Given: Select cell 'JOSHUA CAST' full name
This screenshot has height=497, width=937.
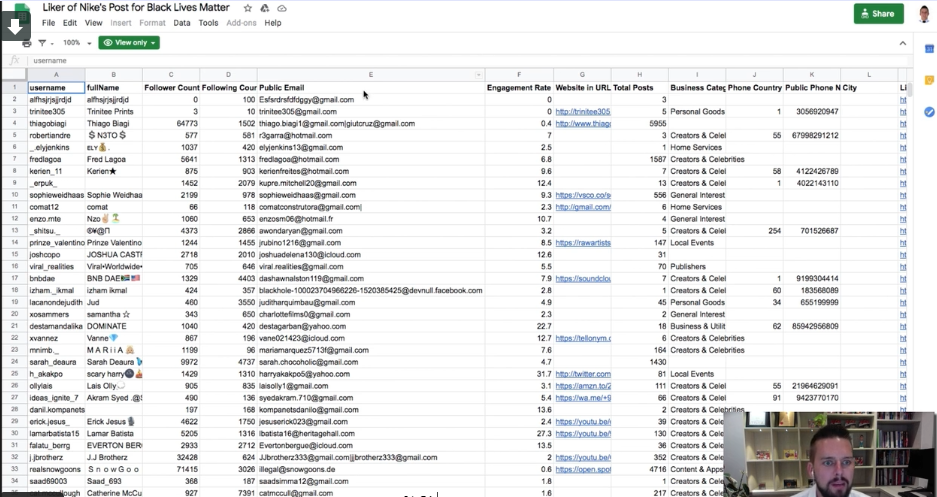Looking at the screenshot, I should point(114,255).
